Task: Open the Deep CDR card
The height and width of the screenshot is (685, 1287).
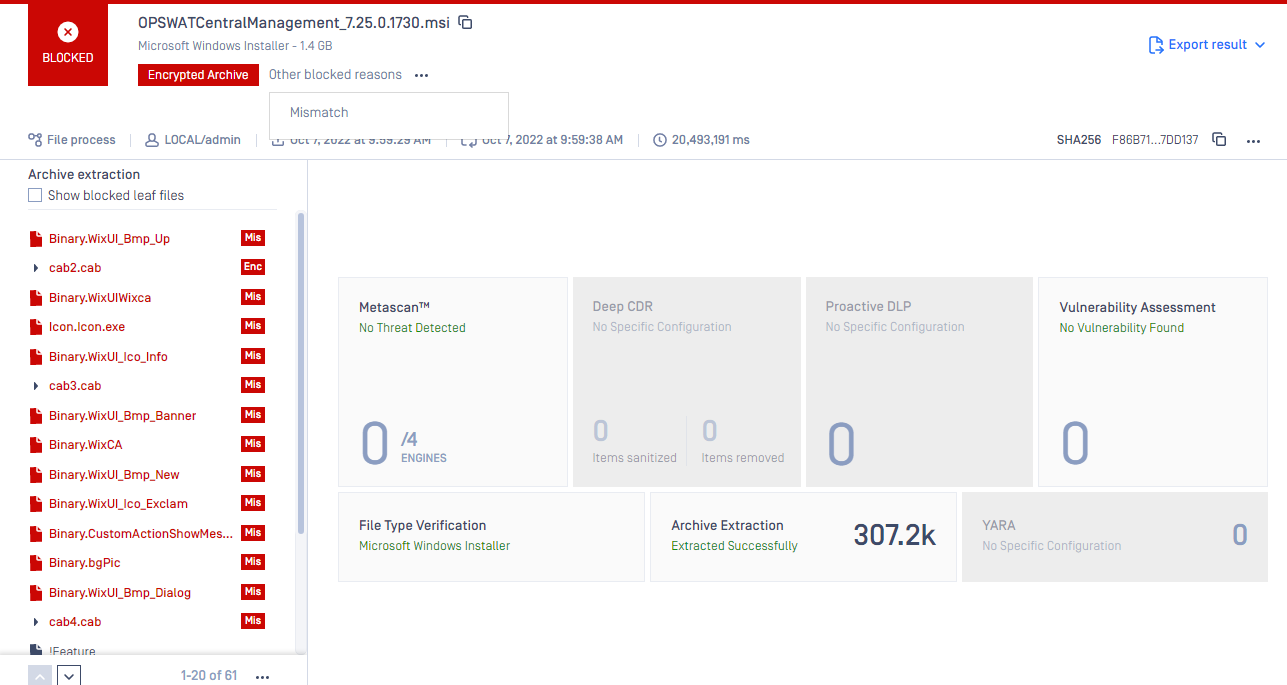Action: click(687, 382)
